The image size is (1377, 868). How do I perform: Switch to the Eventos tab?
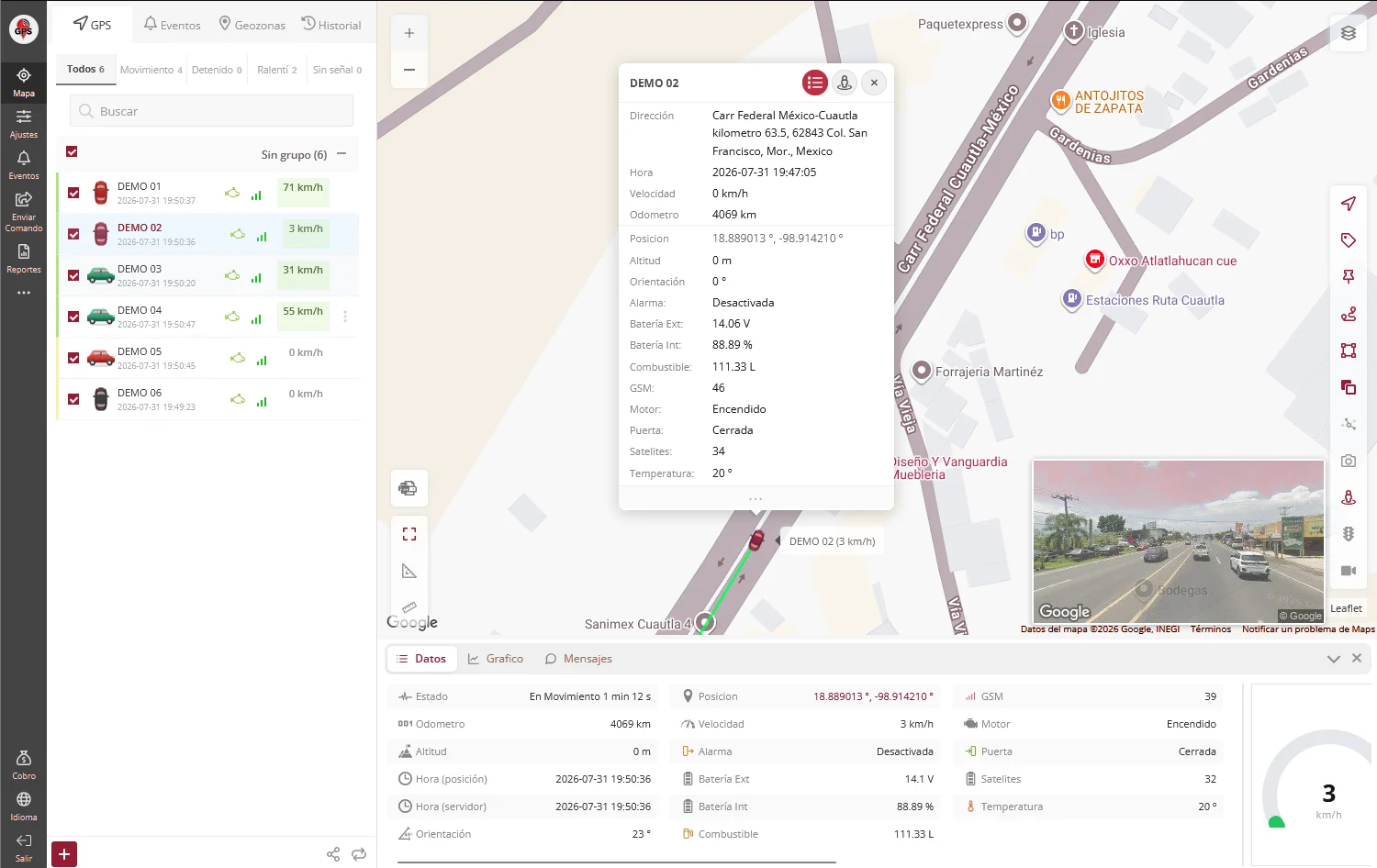pyautogui.click(x=172, y=25)
